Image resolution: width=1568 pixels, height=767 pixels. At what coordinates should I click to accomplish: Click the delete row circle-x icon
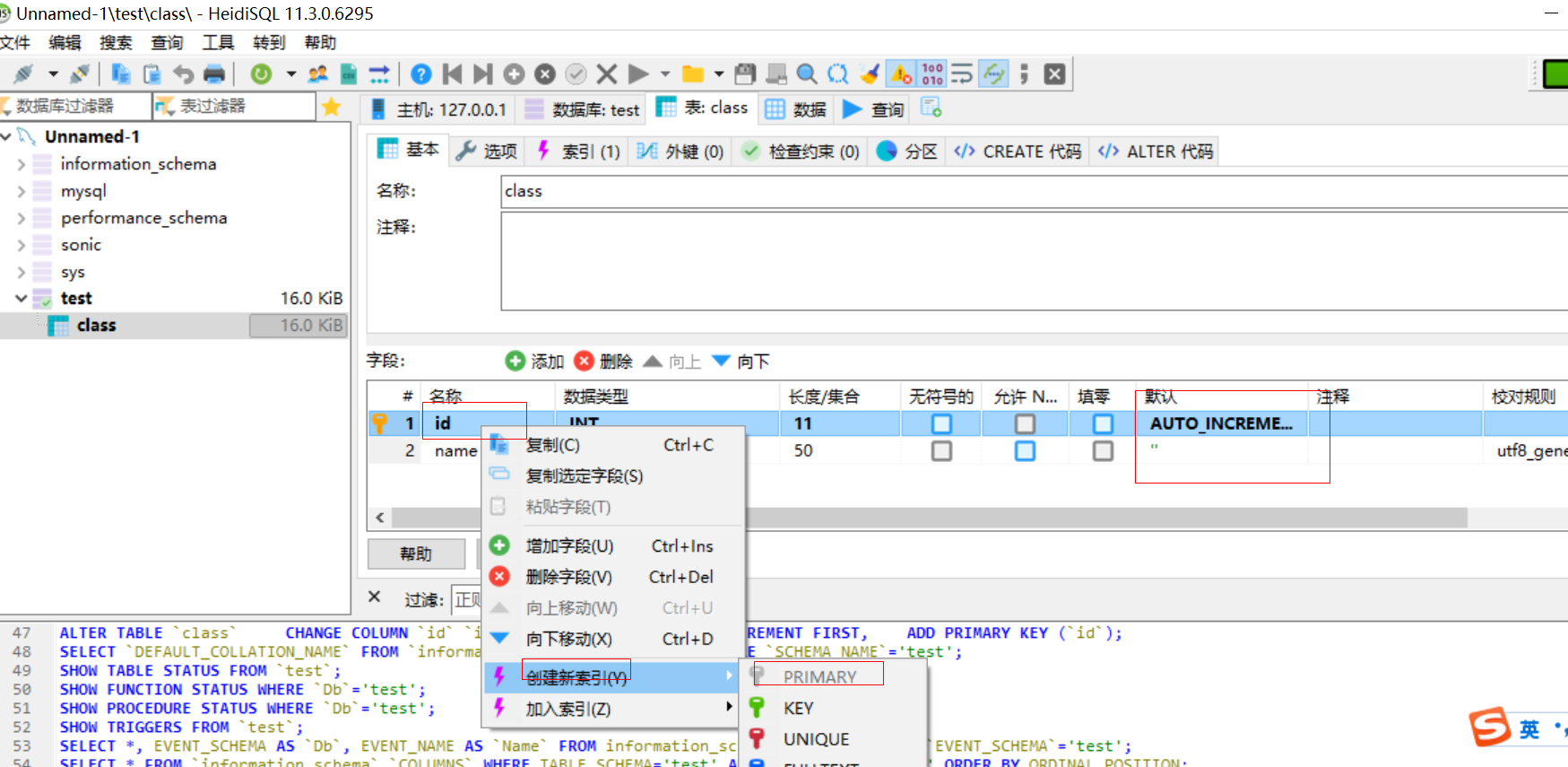click(545, 74)
